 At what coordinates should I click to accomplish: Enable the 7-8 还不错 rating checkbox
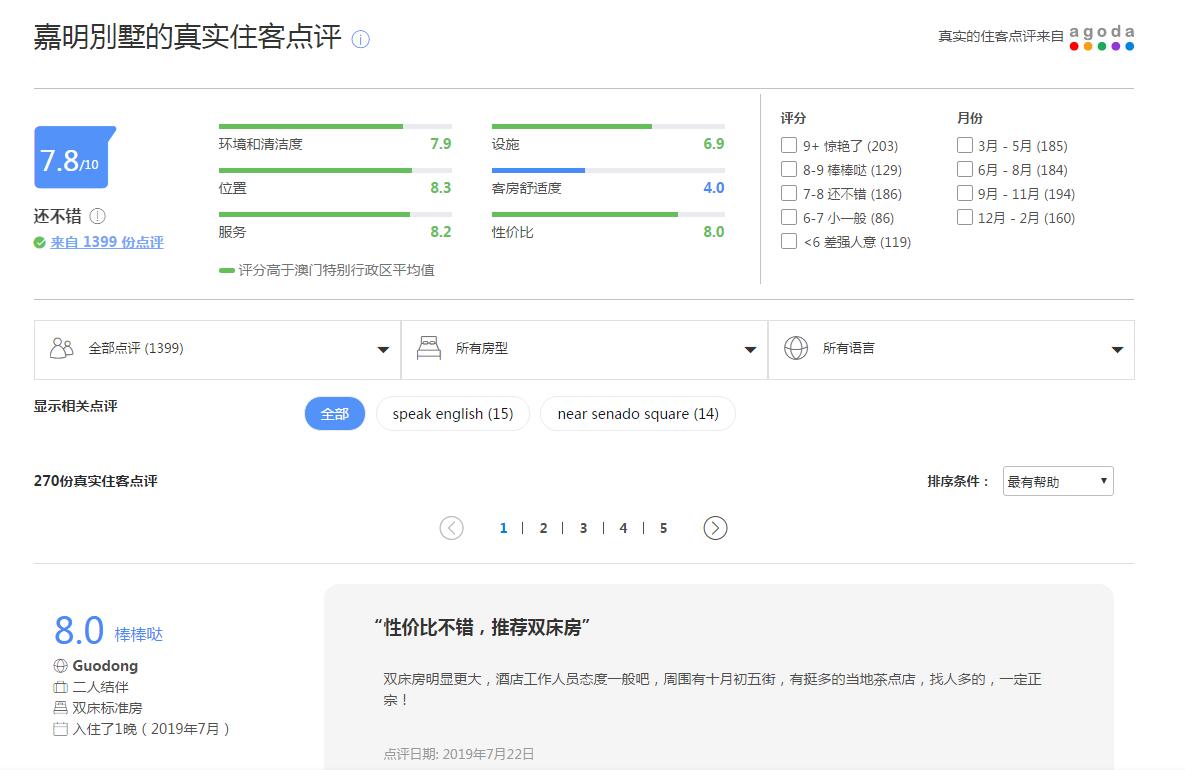789,193
